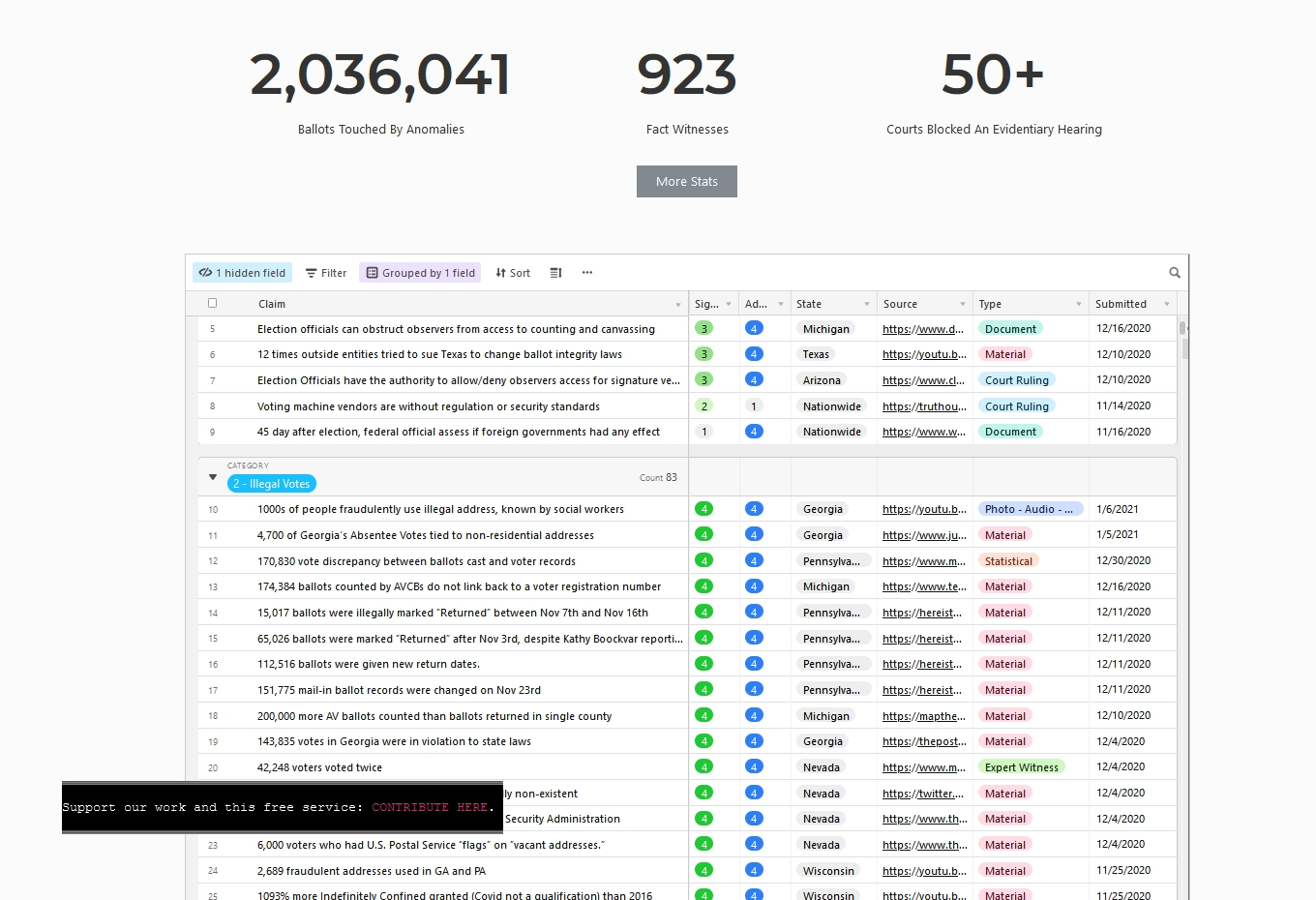Click the More Stats button
The image size is (1316, 900).
tap(687, 181)
